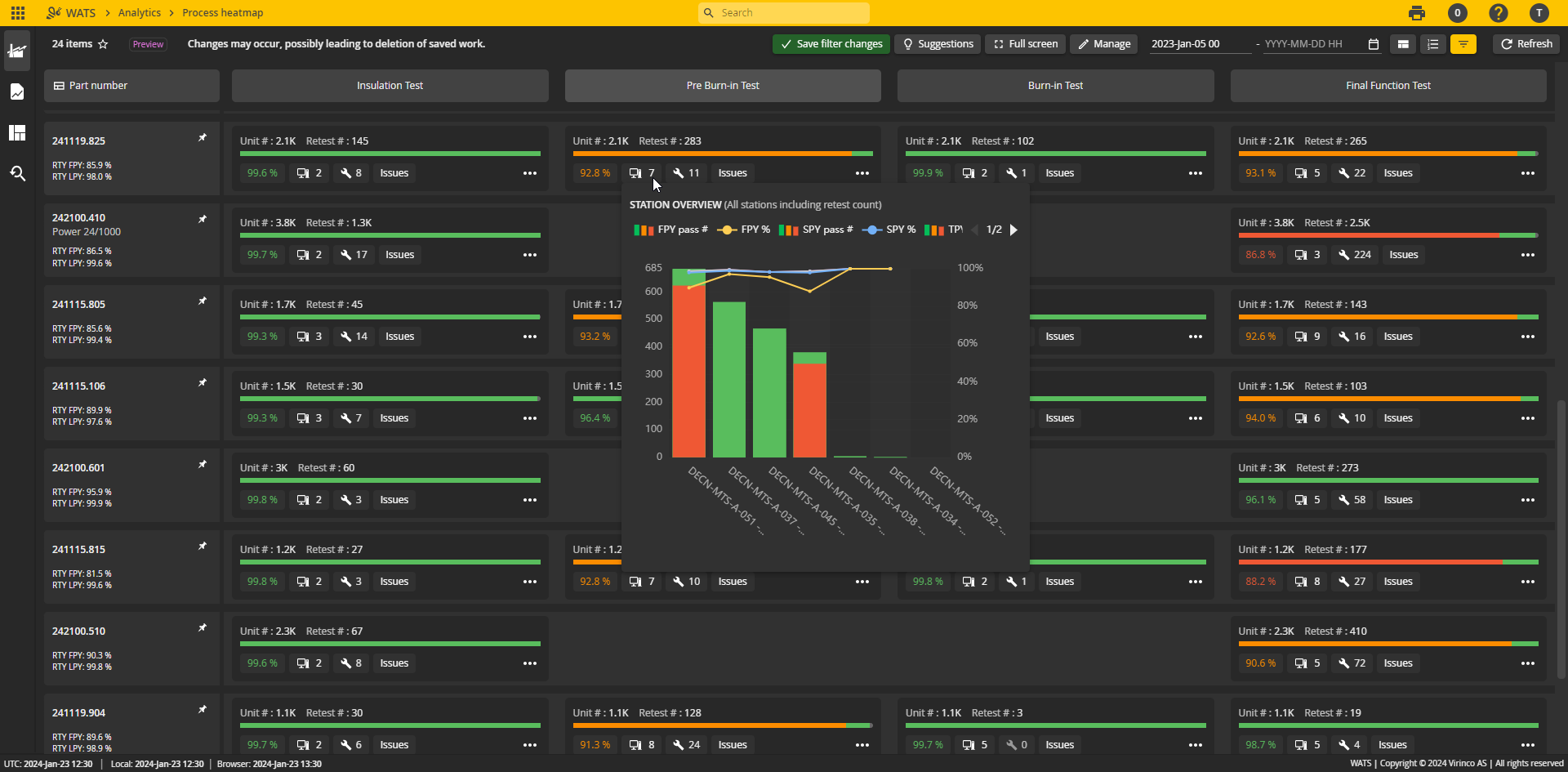1568x772 pixels.
Task: Open Issues for Pre Burn-in Test 241119.904
Action: click(x=732, y=744)
